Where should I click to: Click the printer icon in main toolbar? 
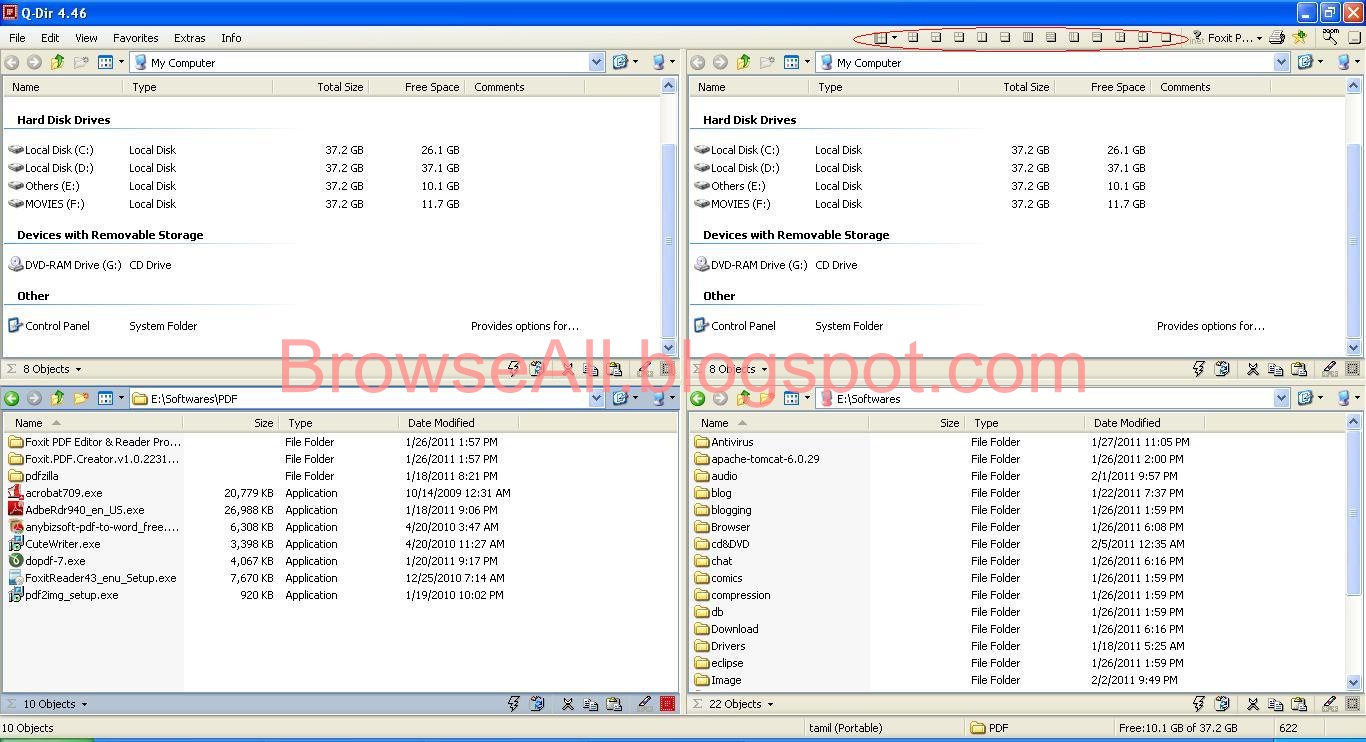[x=1277, y=38]
